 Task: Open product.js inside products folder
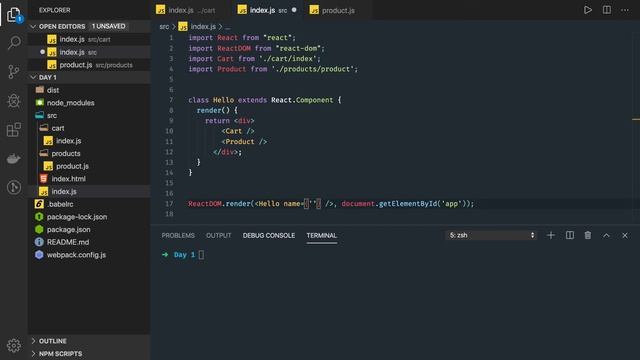(89, 166)
